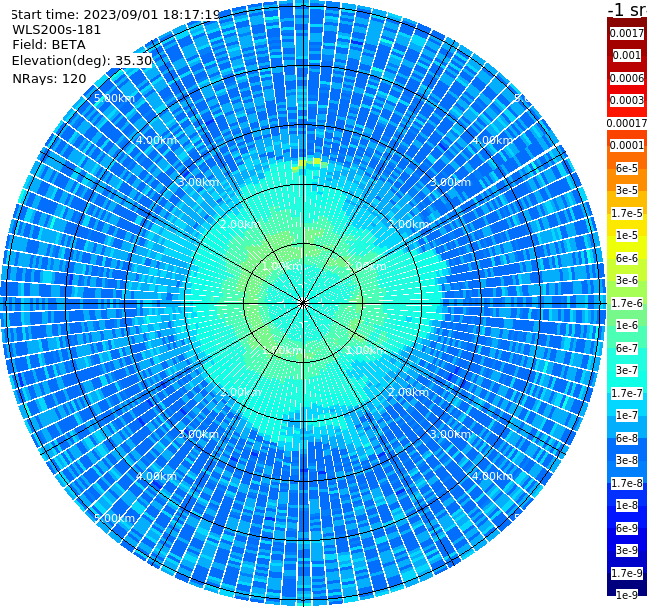Select the 3e-6 colorbar label
Screen dimensions: 647x607
(x=627, y=280)
